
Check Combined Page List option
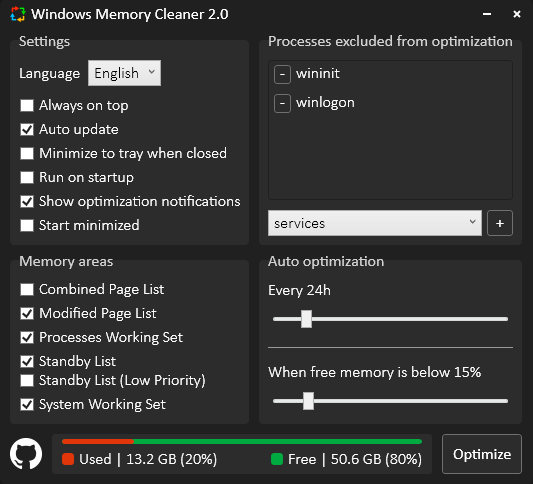[x=27, y=290]
